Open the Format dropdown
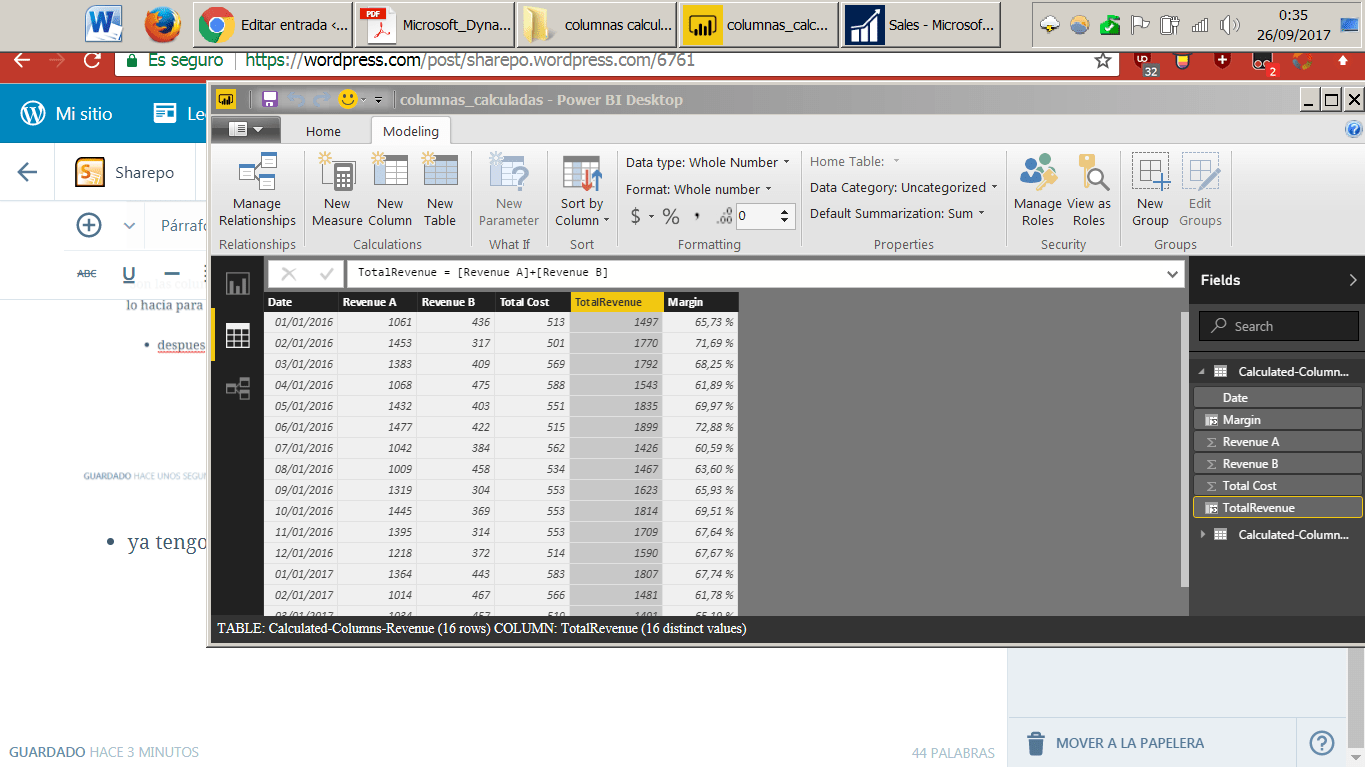Screen dimensions: 1365x767 (699, 189)
